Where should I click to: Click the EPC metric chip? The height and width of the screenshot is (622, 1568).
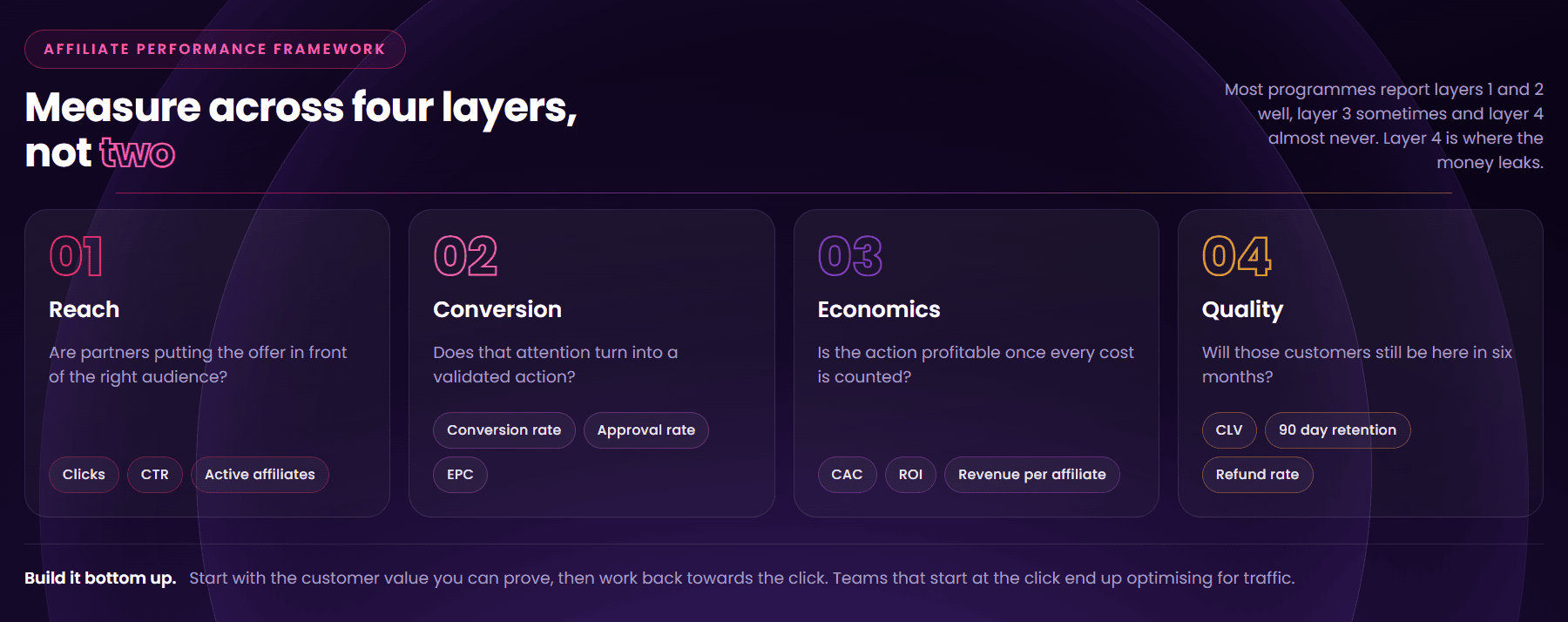pyautogui.click(x=460, y=475)
